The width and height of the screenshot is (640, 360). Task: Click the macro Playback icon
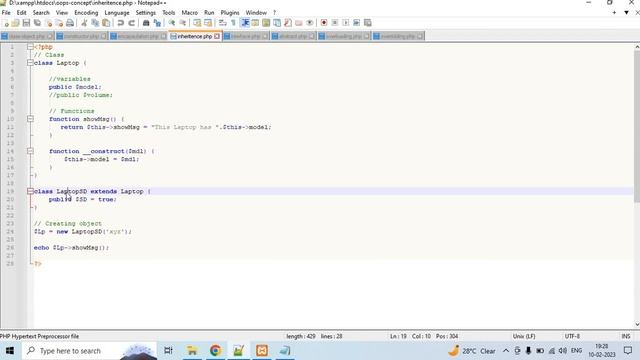(x=345, y=23)
